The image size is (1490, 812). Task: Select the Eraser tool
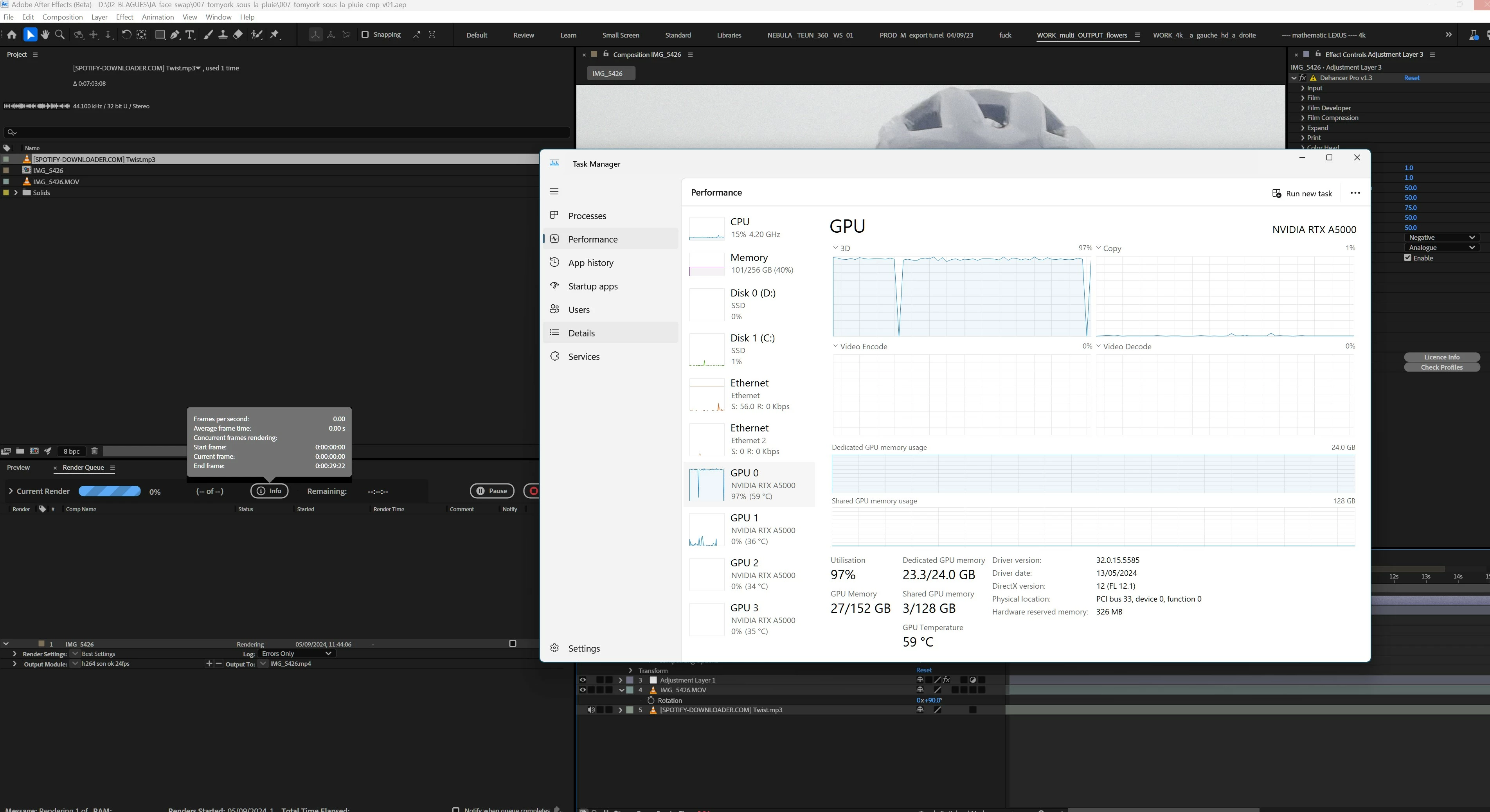tap(238, 35)
